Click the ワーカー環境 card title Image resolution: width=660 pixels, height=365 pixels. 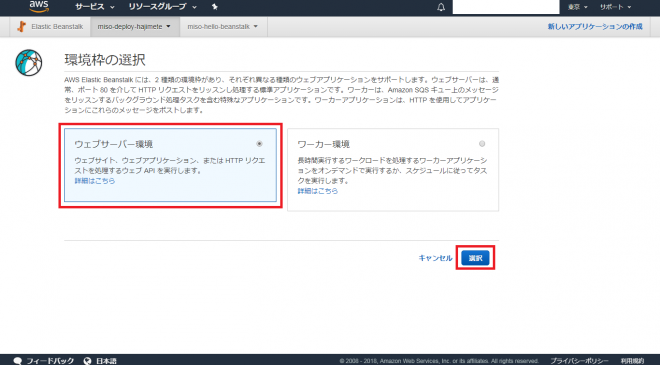(324, 144)
